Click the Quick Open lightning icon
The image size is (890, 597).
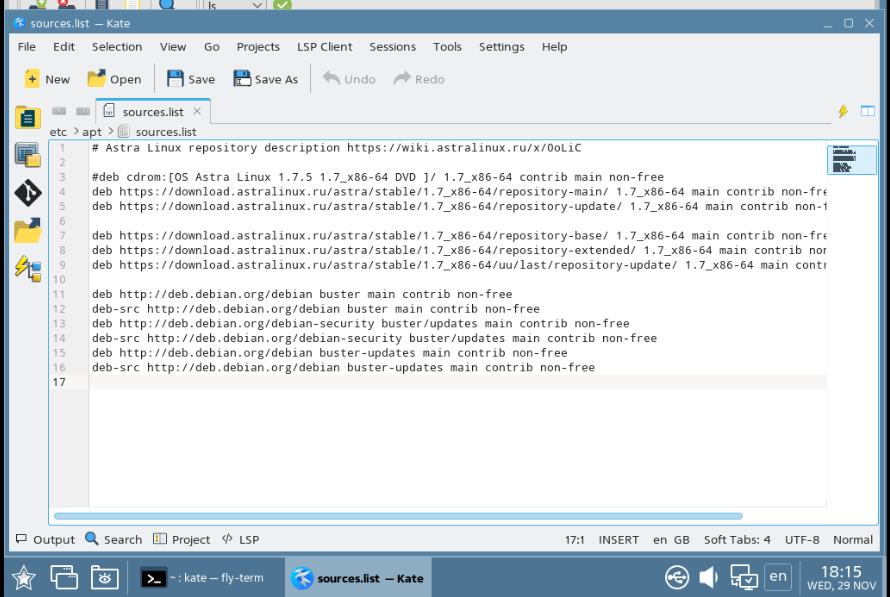[843, 112]
